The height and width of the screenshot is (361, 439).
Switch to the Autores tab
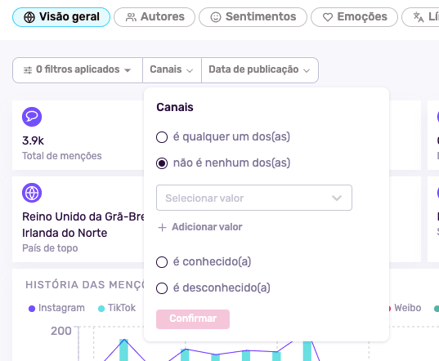tap(154, 17)
